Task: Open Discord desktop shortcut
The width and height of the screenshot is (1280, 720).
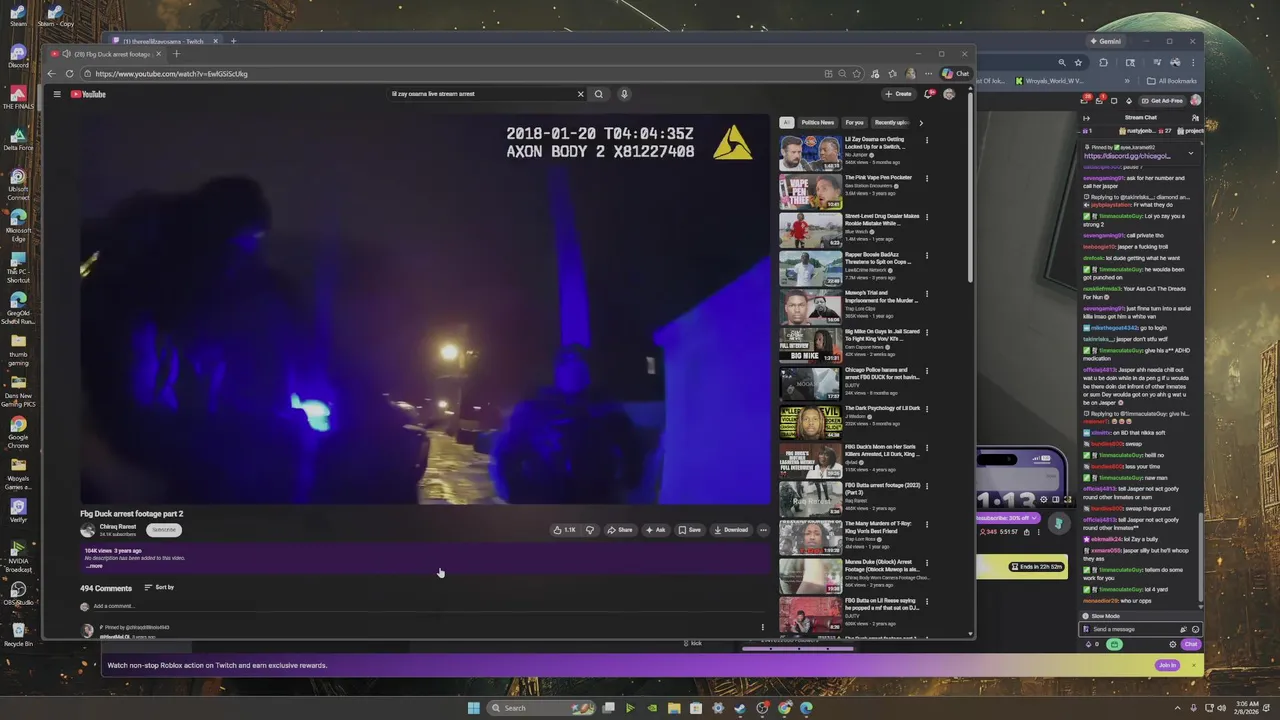Action: (18, 56)
